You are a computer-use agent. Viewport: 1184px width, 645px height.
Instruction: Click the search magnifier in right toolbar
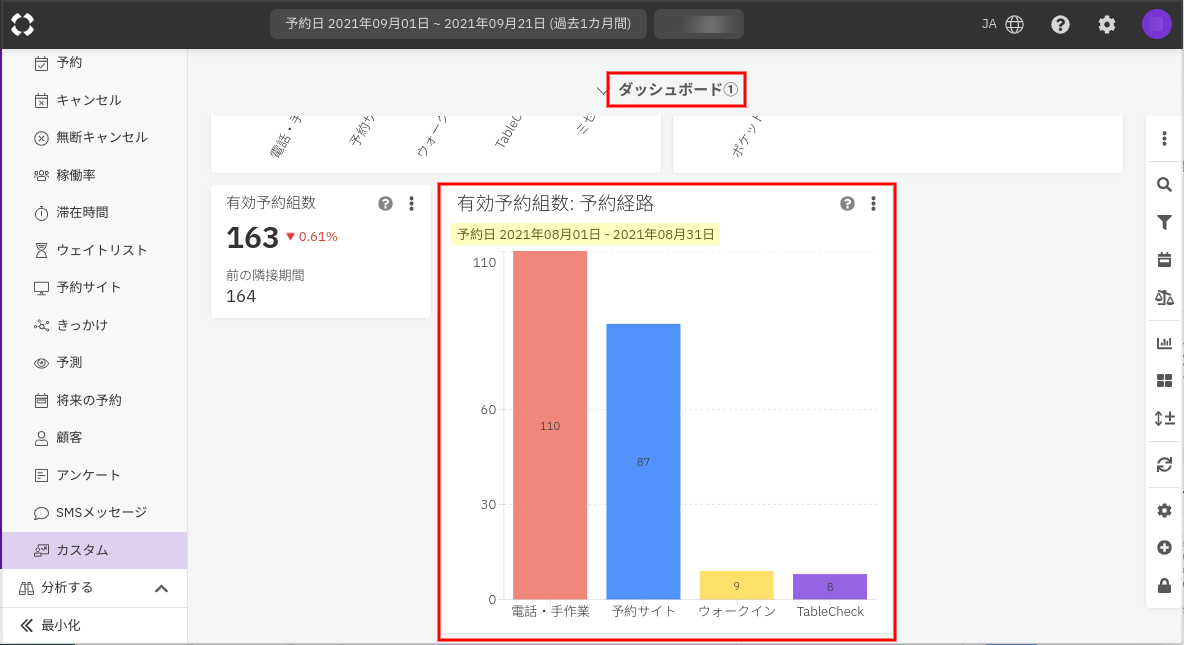pos(1164,184)
